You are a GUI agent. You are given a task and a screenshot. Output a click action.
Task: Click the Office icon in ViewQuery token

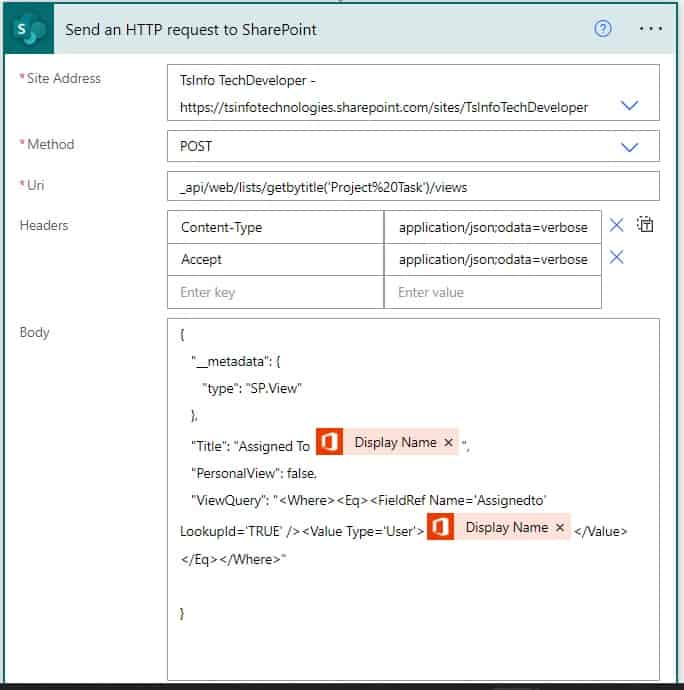(441, 527)
